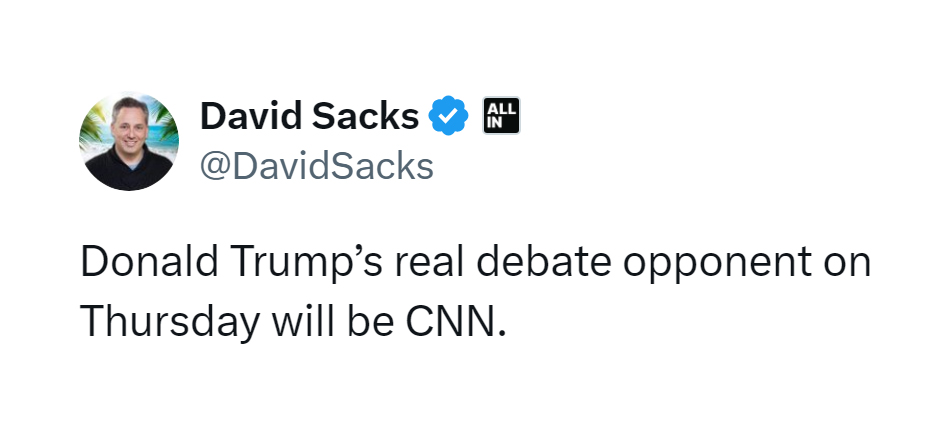Click the word "will" in the tweet
The width and height of the screenshot is (946, 437).
(302, 321)
